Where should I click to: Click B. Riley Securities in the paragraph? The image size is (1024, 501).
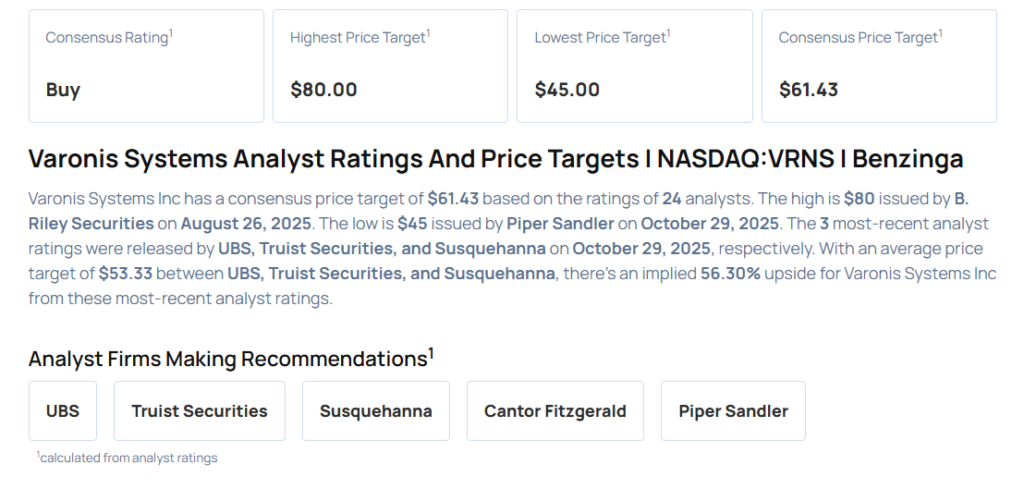click(x=92, y=223)
